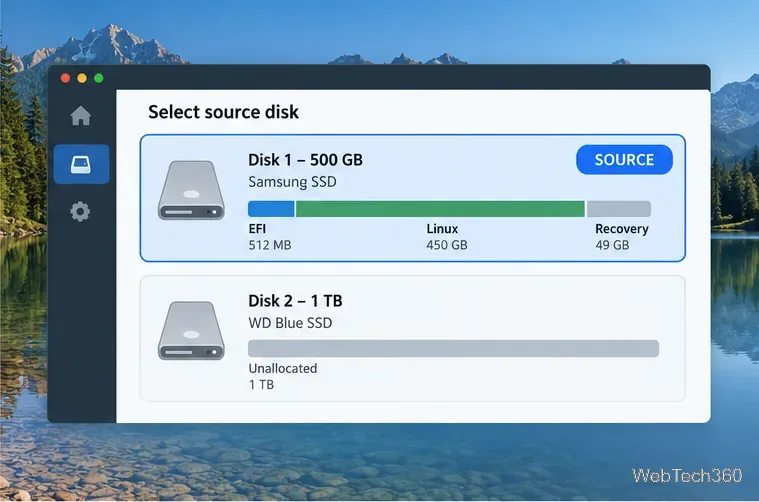
Task: Click the "1 TB" unallocated size value
Action: point(261,385)
